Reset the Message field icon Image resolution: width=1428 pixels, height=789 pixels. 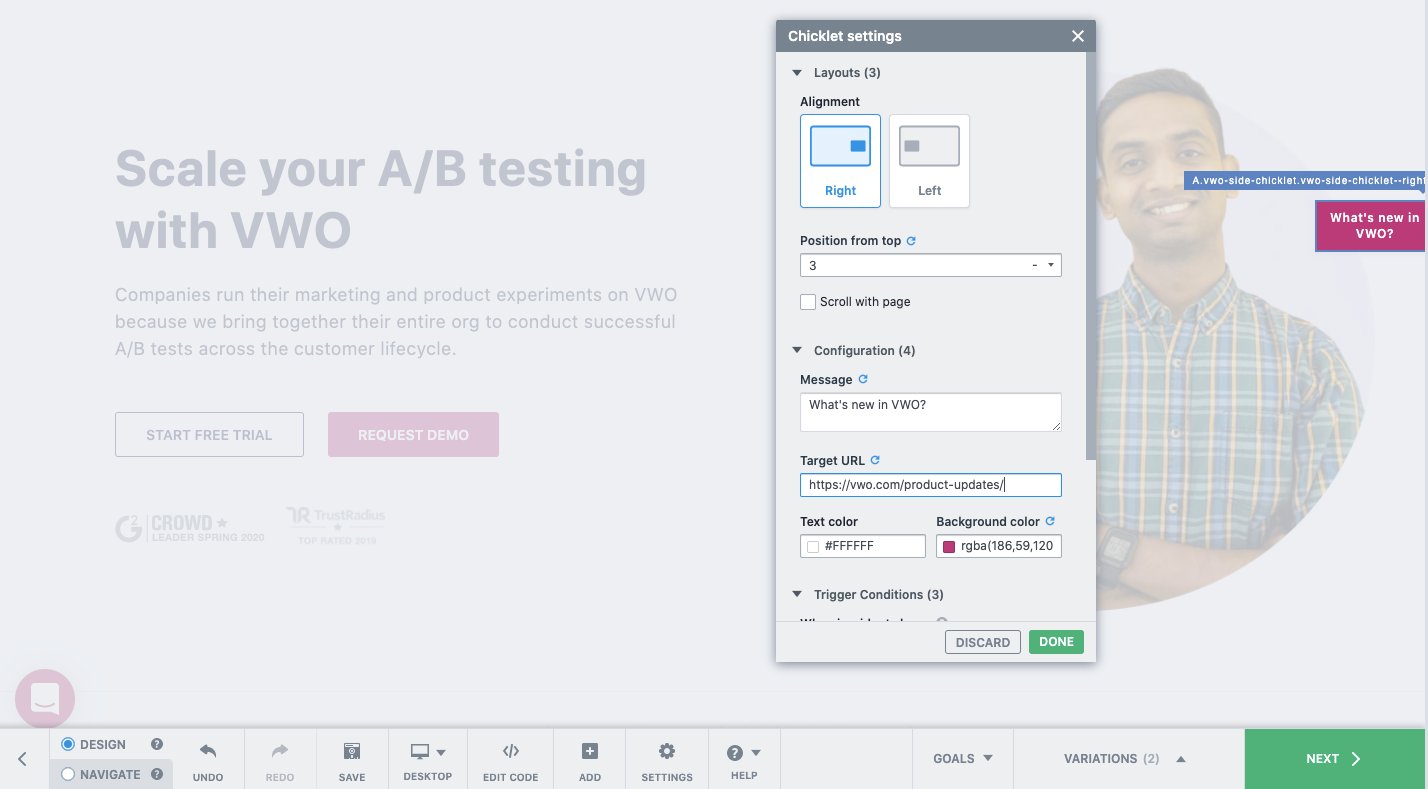pos(863,379)
